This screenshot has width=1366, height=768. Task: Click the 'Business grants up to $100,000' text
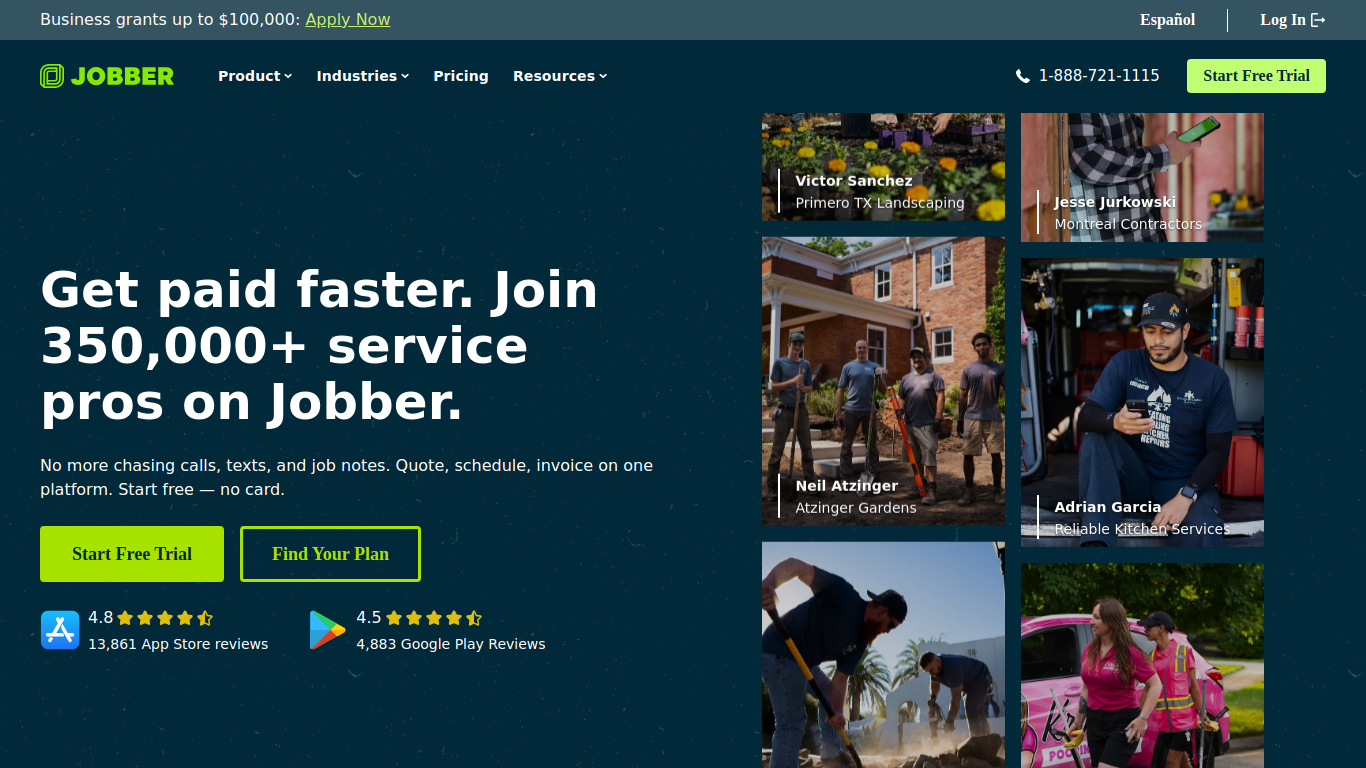(170, 20)
